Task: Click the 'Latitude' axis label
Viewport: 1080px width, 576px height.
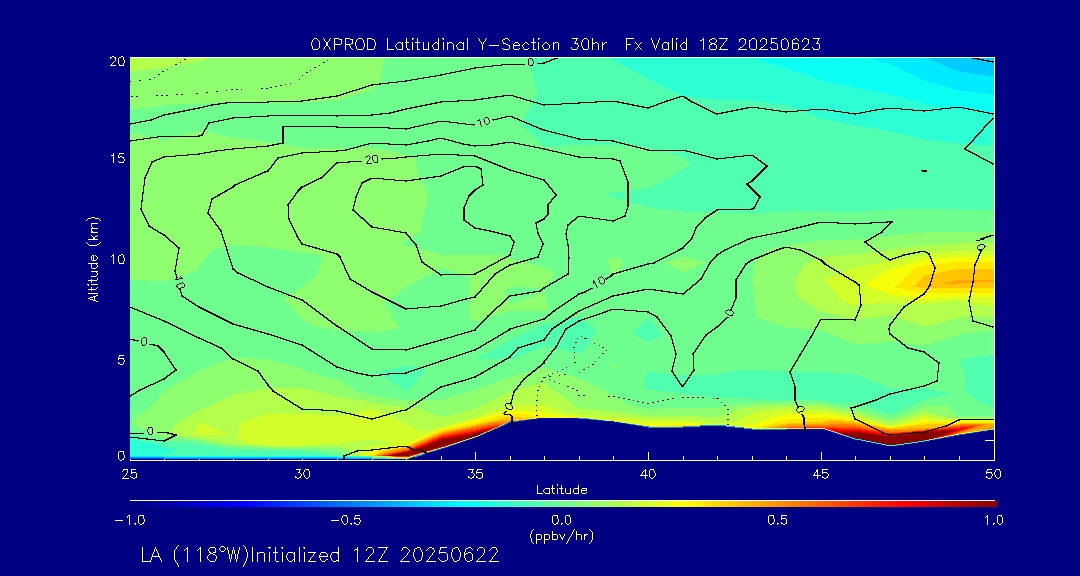Action: 562,490
